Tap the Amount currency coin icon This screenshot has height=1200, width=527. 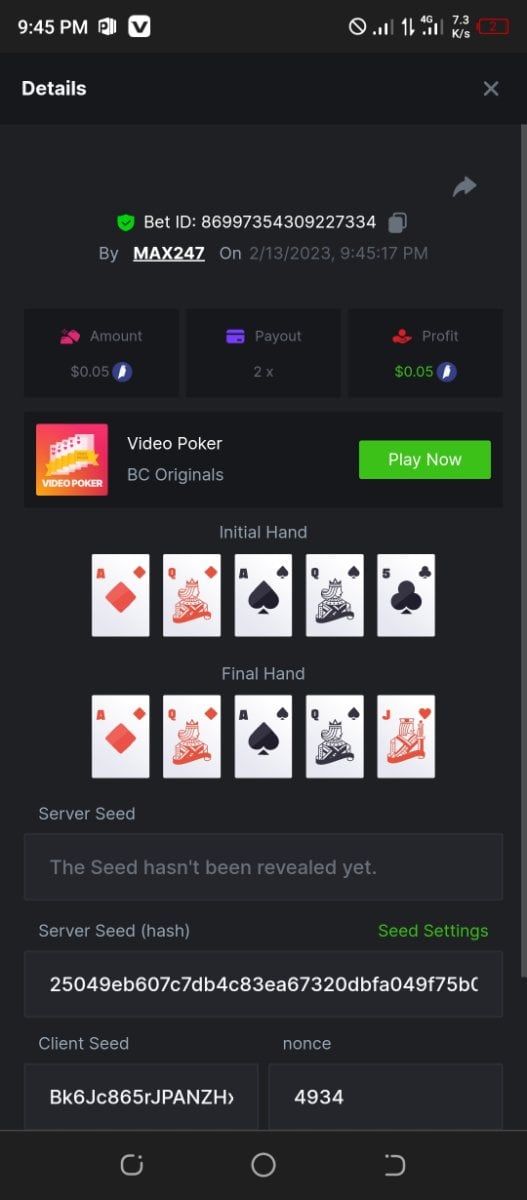tap(122, 372)
